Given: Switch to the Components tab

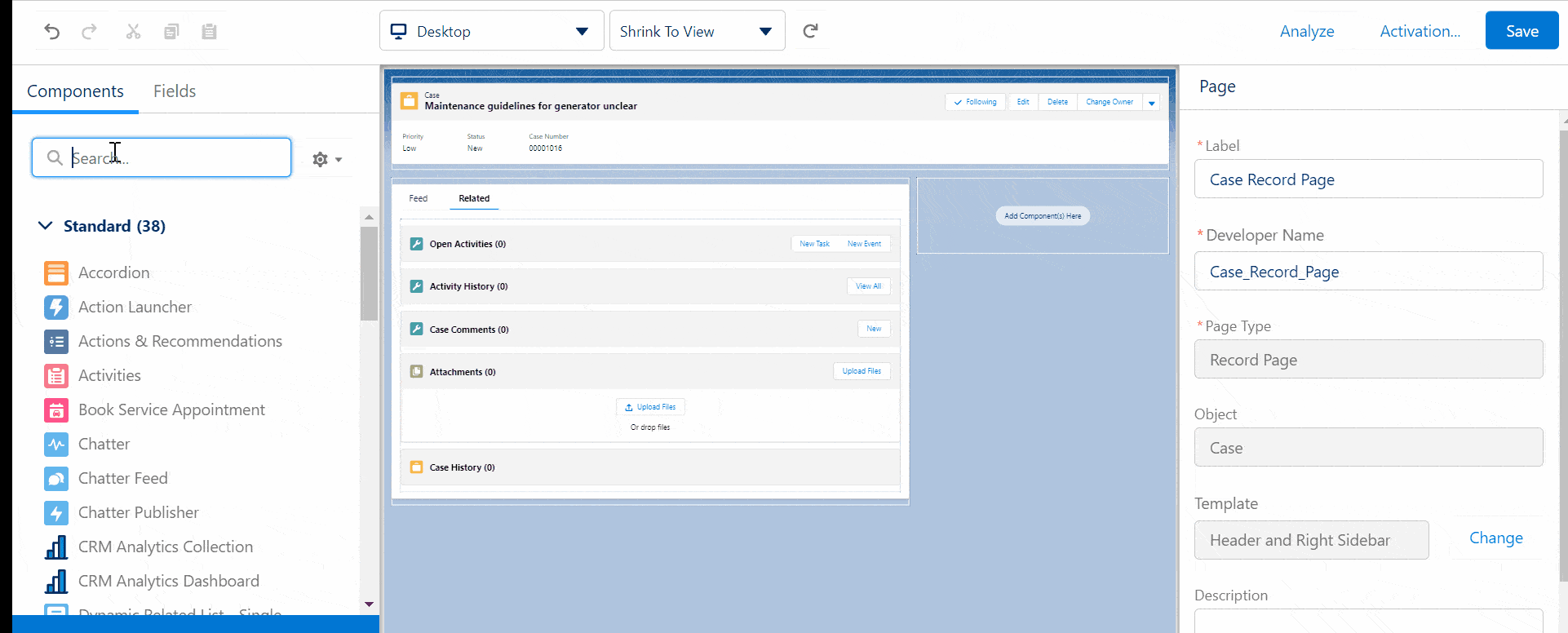Looking at the screenshot, I should [x=75, y=91].
